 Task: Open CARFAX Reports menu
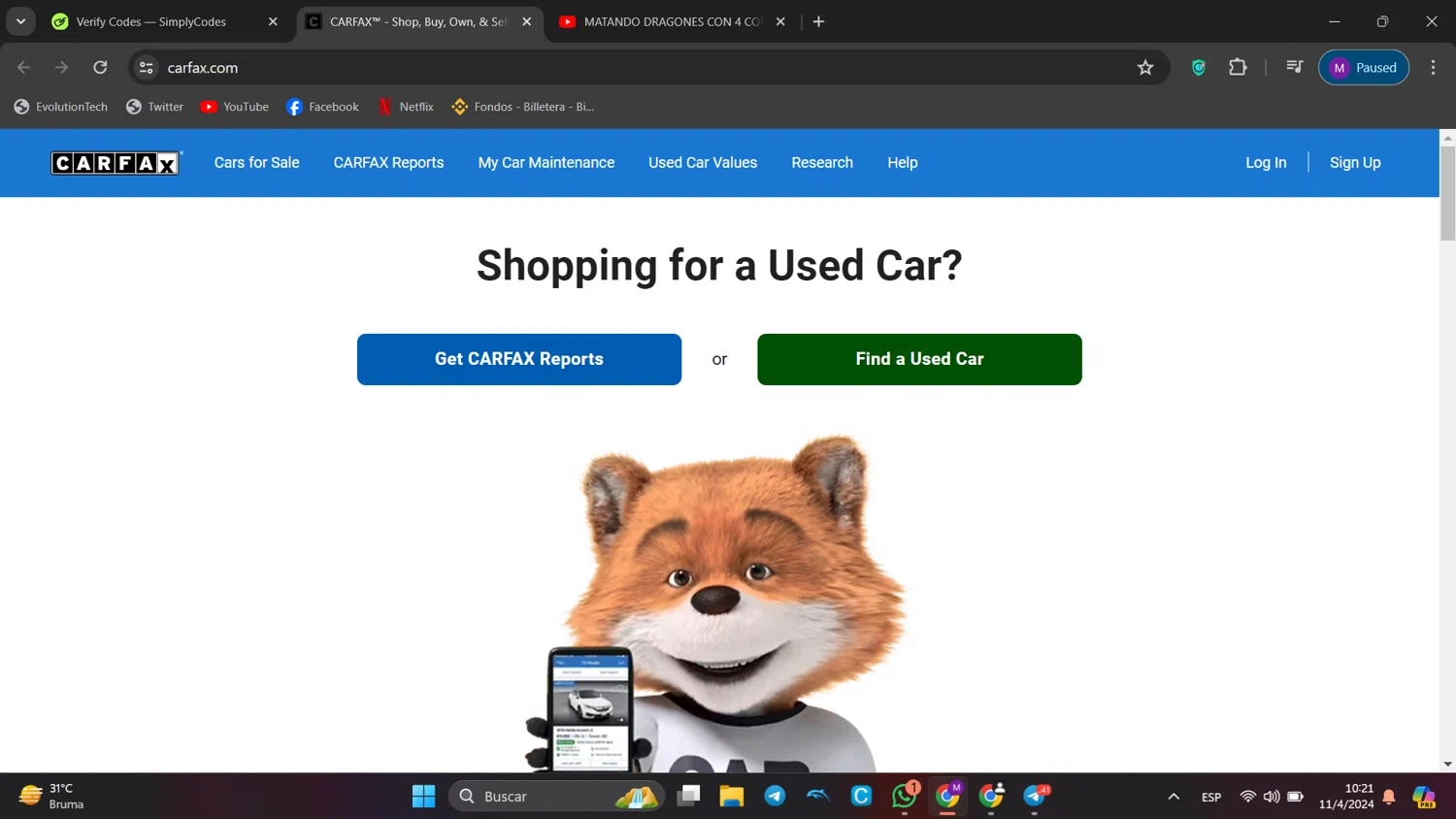point(388,163)
